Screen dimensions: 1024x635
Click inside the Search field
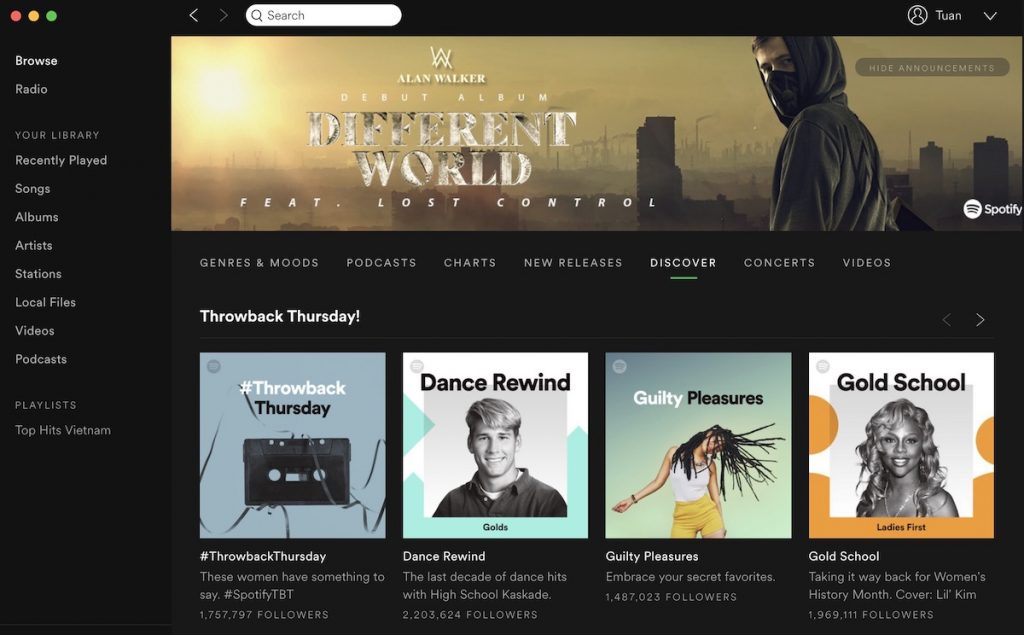330,15
